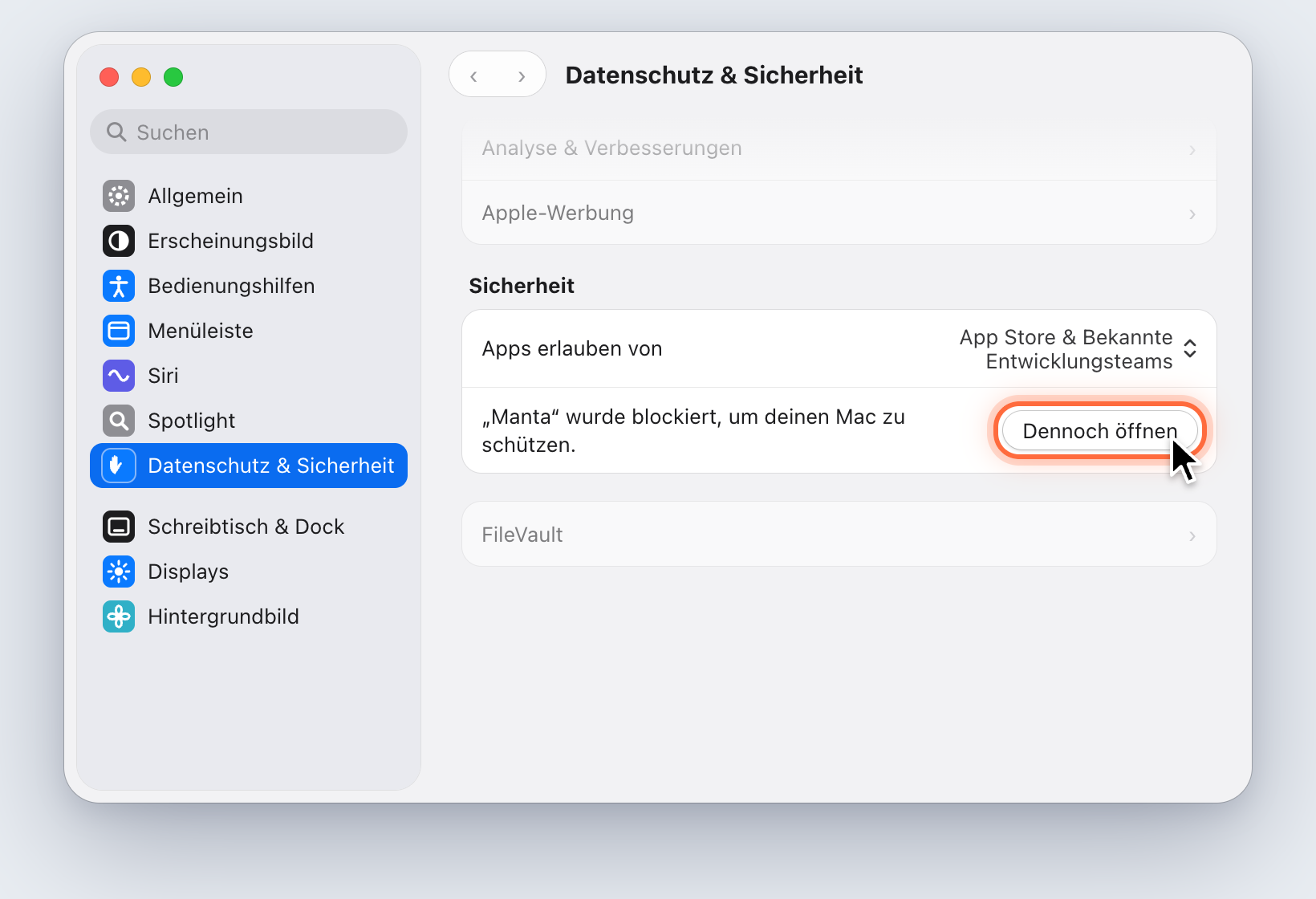Viewport: 1316px width, 899px height.
Task: Select Erscheinungsbild in the sidebar
Action: pos(249,241)
